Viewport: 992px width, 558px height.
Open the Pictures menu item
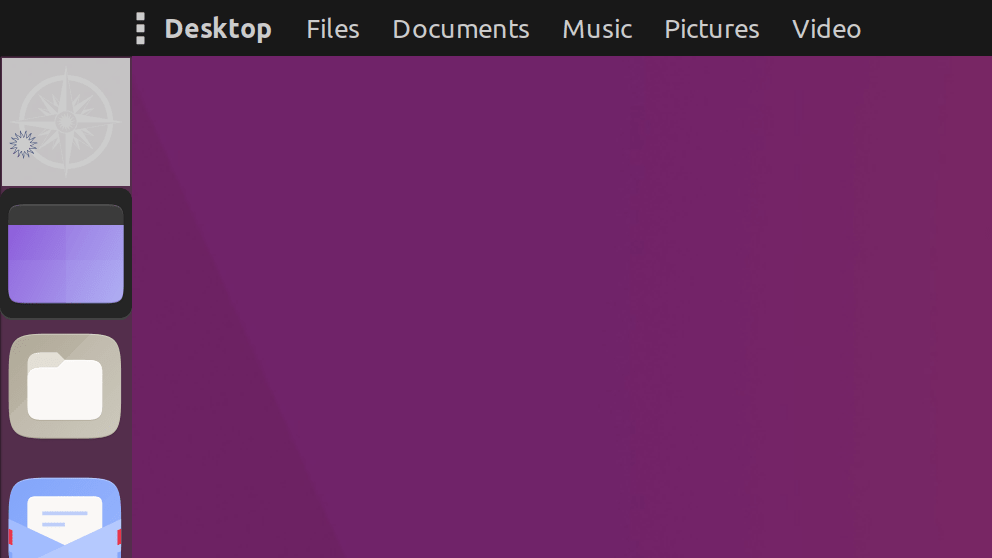click(712, 29)
